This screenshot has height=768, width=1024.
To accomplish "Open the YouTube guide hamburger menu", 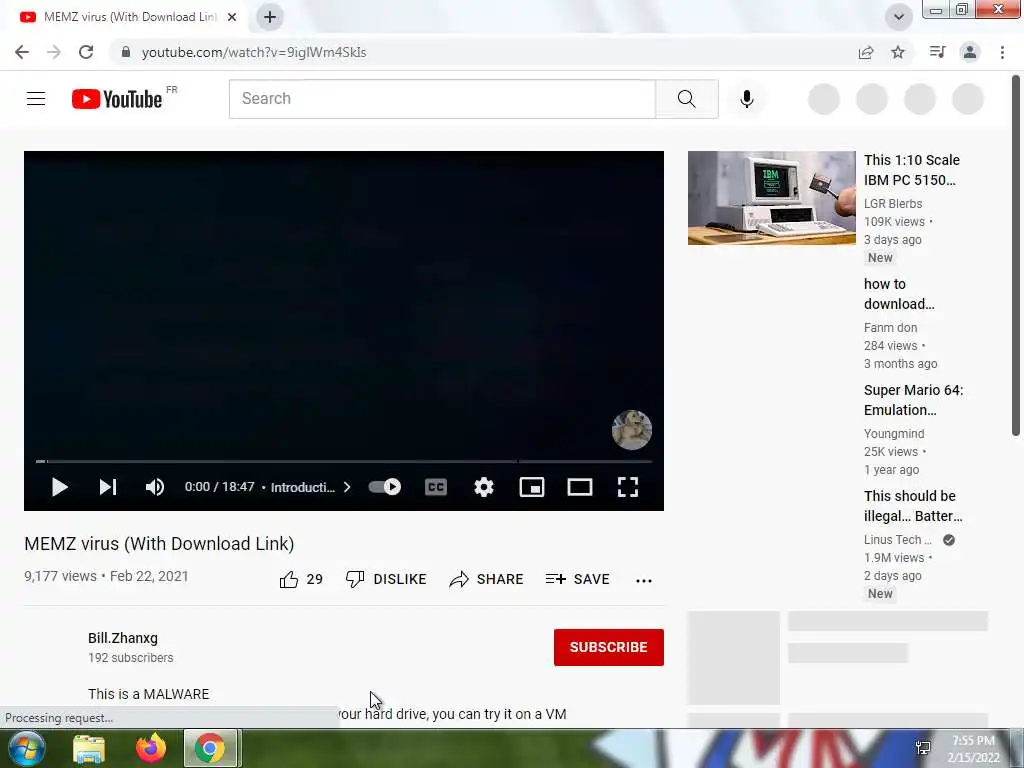I will pos(36,99).
